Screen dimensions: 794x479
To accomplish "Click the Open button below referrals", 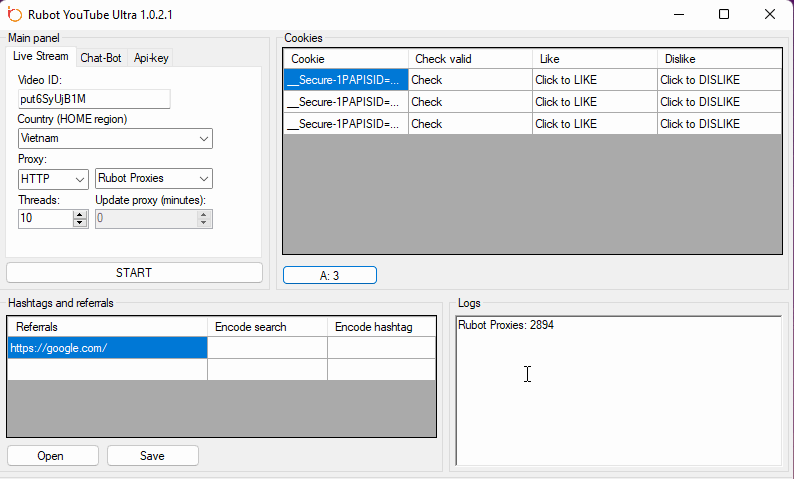I will 52,456.
